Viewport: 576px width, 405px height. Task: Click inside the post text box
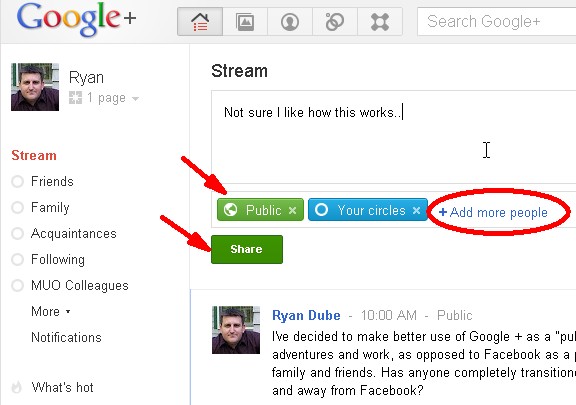[x=393, y=137]
